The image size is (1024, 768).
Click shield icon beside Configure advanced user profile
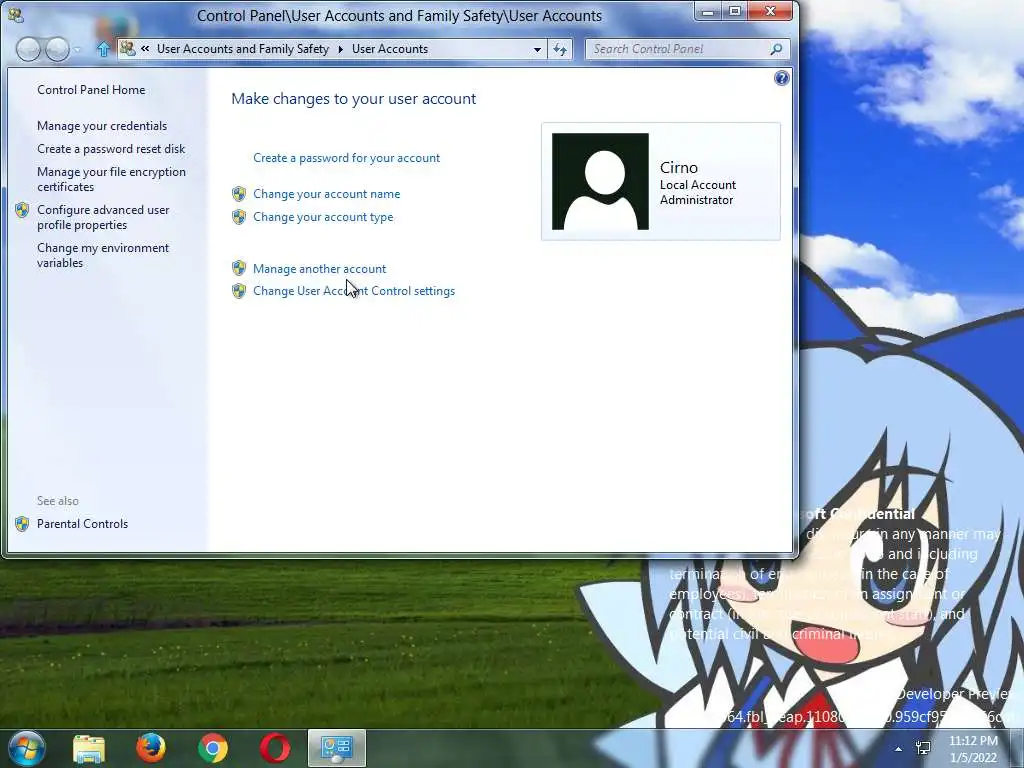tap(22, 210)
